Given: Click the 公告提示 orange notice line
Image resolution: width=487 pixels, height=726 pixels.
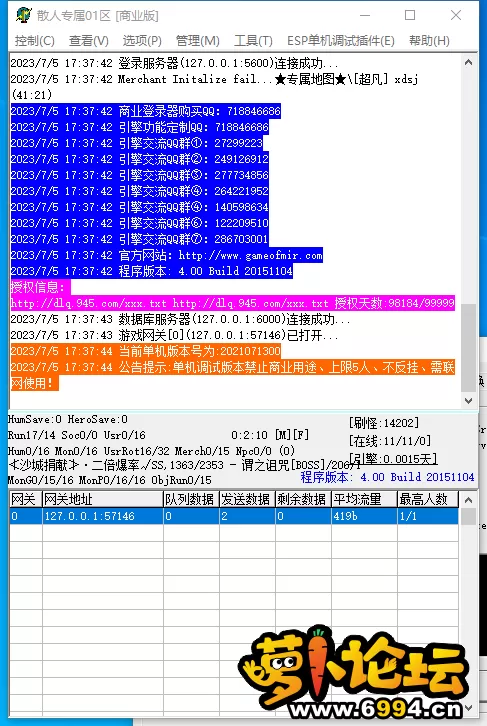Looking at the screenshot, I should (232, 375).
